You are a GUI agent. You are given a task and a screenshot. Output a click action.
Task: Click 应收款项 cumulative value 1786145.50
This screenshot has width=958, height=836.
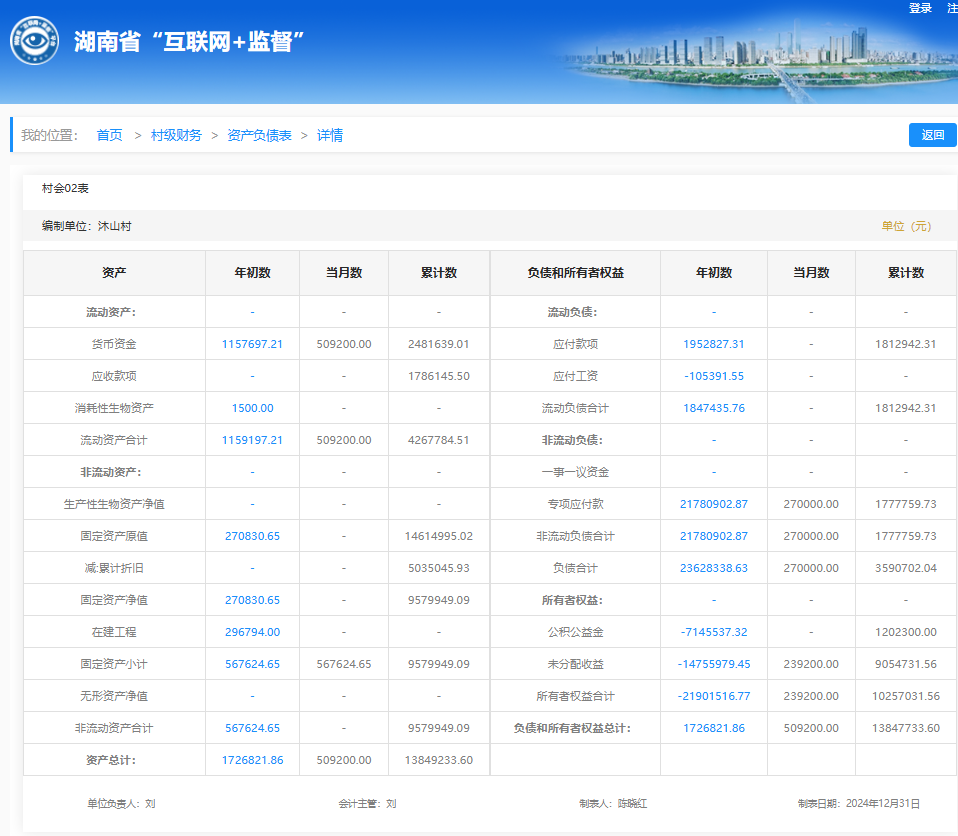point(439,376)
